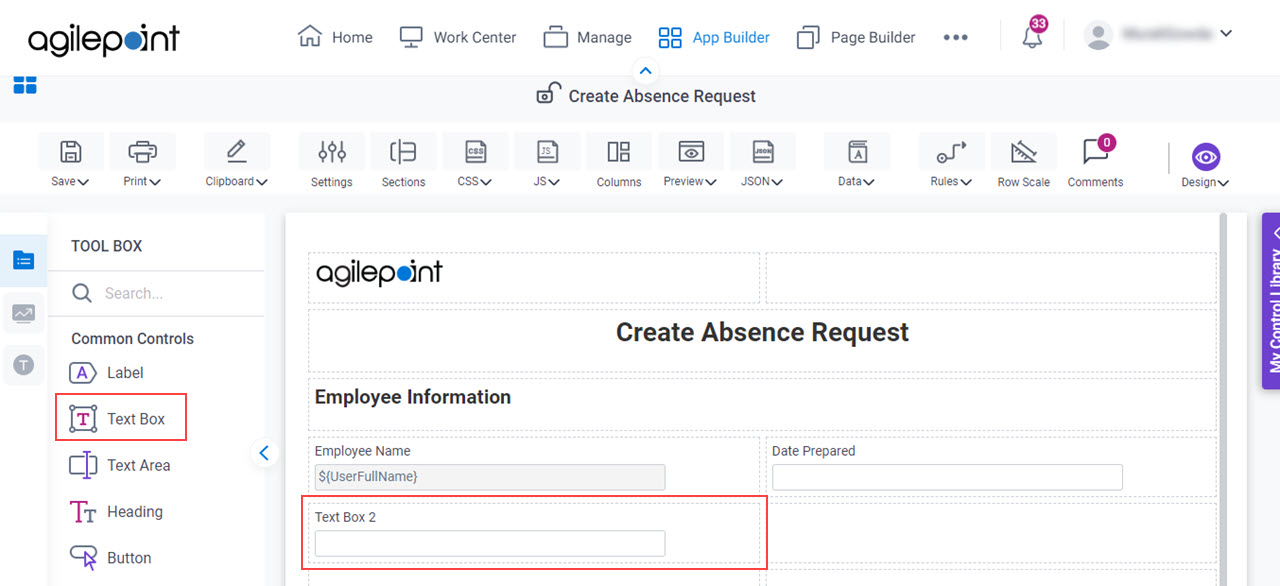This screenshot has width=1280, height=586.
Task: Click the TOOL BOX panel title
Action: 107,246
